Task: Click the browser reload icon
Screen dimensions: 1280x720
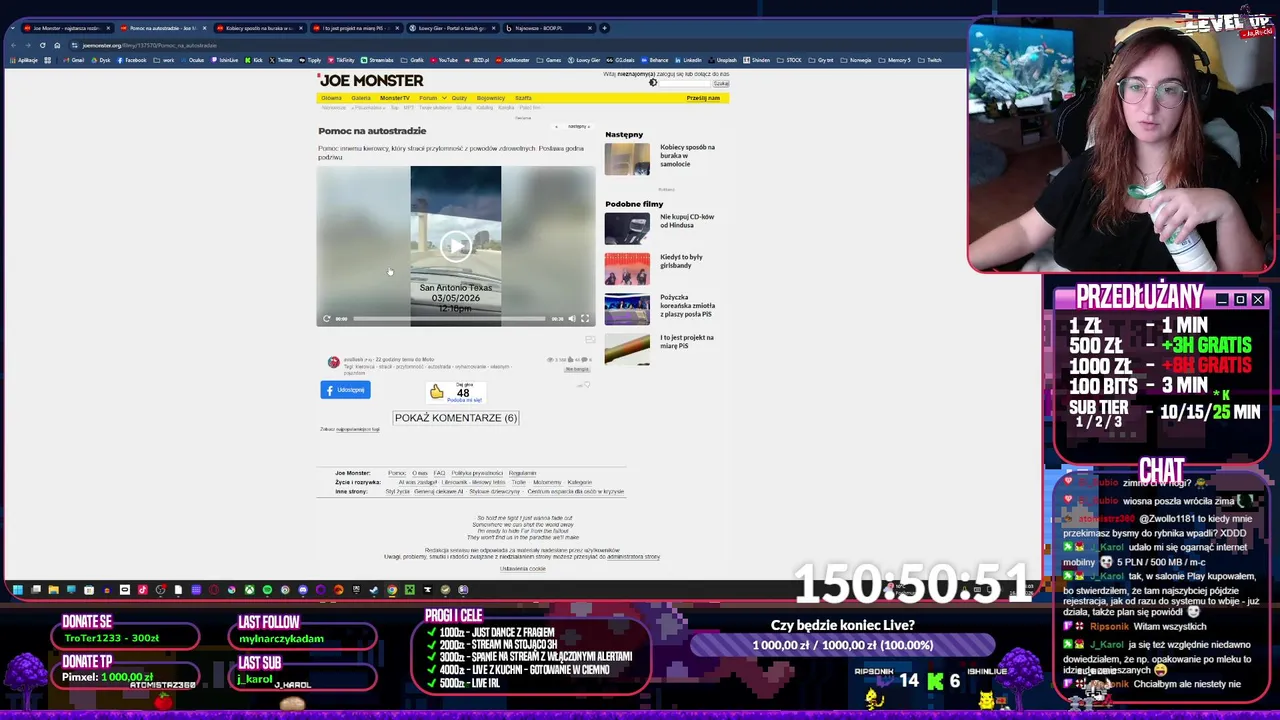Action: (42, 45)
